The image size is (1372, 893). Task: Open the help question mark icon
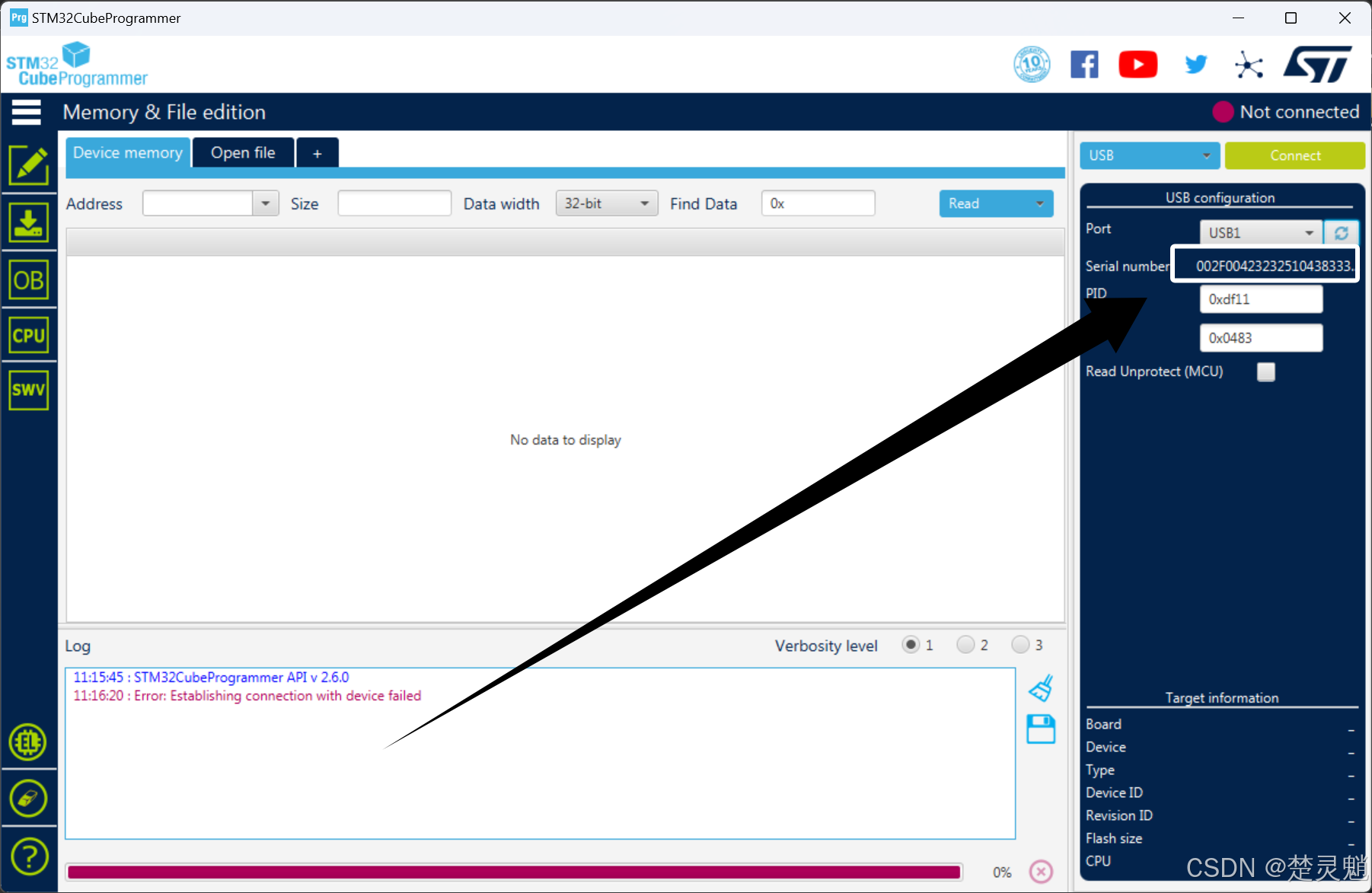tap(29, 856)
